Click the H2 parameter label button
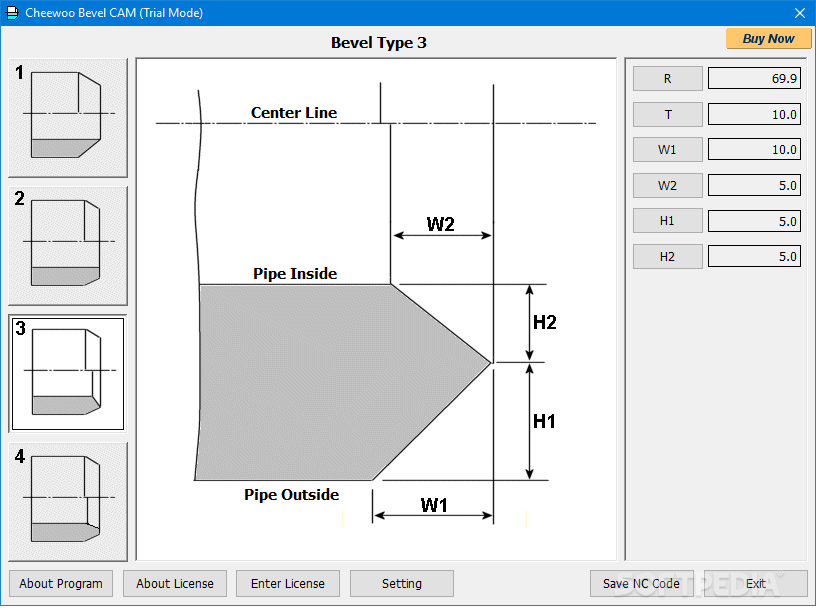The image size is (816, 611). [668, 257]
